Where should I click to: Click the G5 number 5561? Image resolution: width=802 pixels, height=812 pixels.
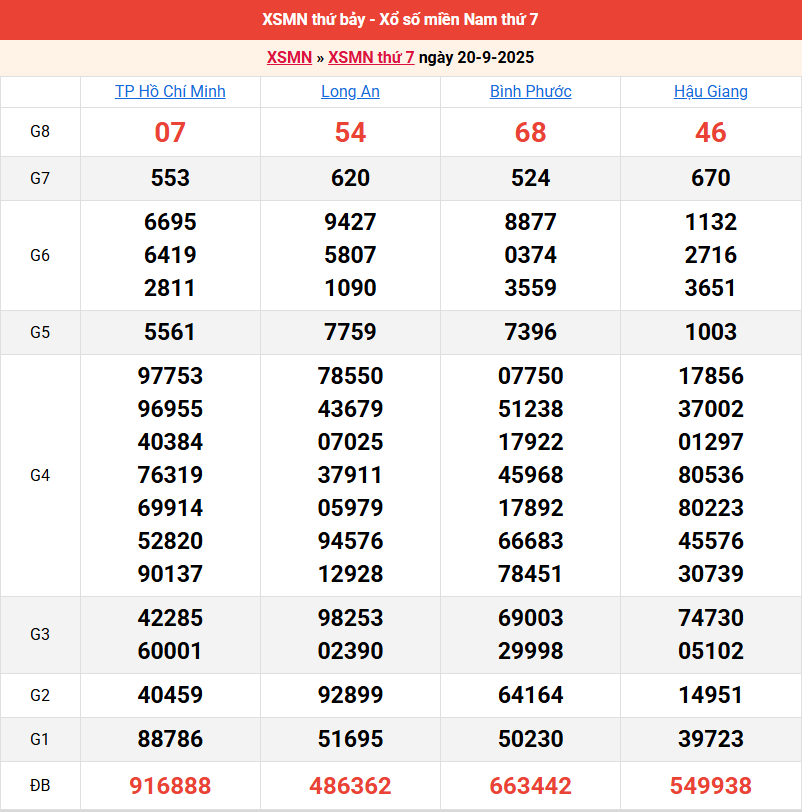[x=170, y=332]
